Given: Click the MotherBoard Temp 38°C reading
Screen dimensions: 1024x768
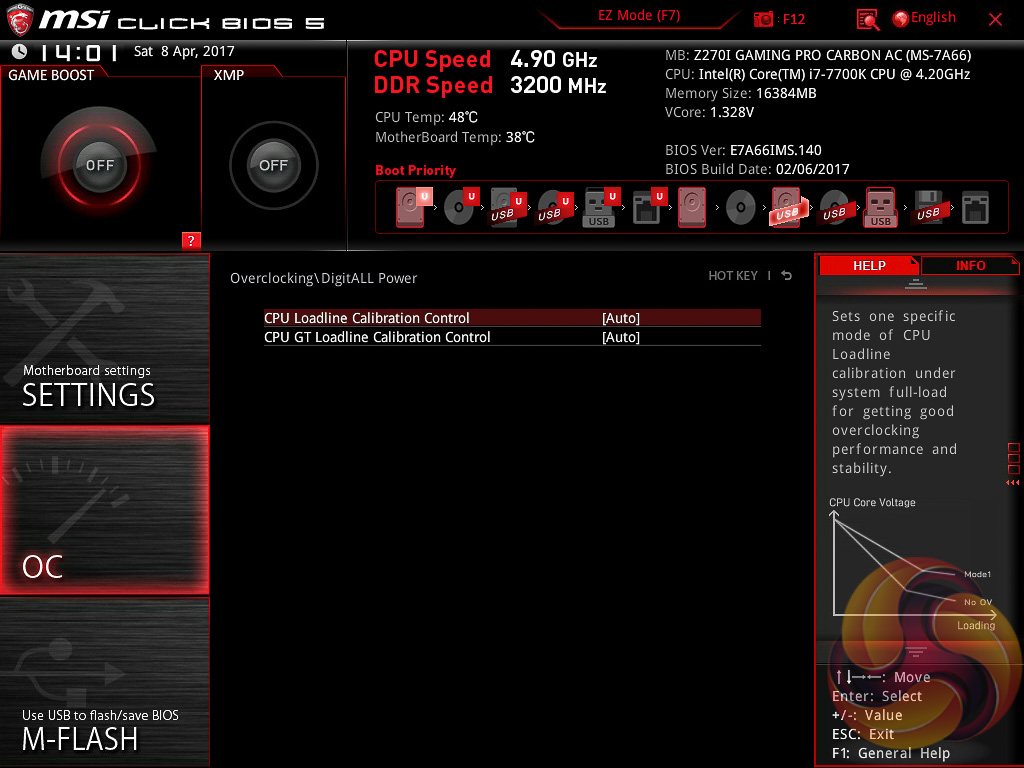Looking at the screenshot, I should 455,137.
